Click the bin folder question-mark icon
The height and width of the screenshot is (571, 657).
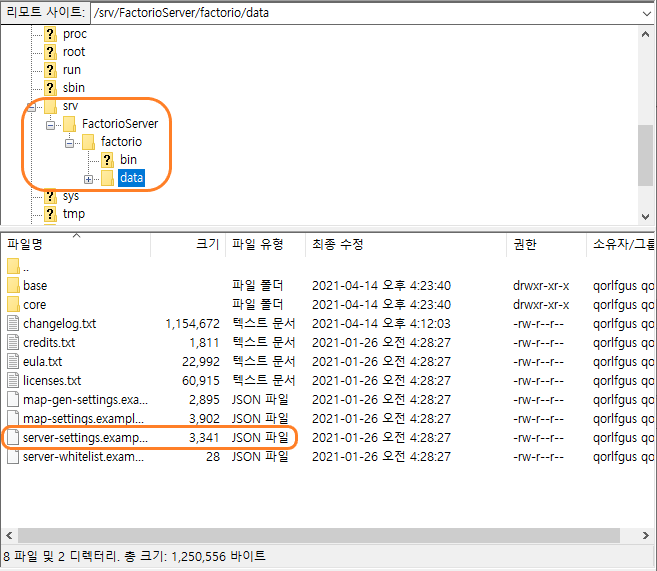coord(107,160)
